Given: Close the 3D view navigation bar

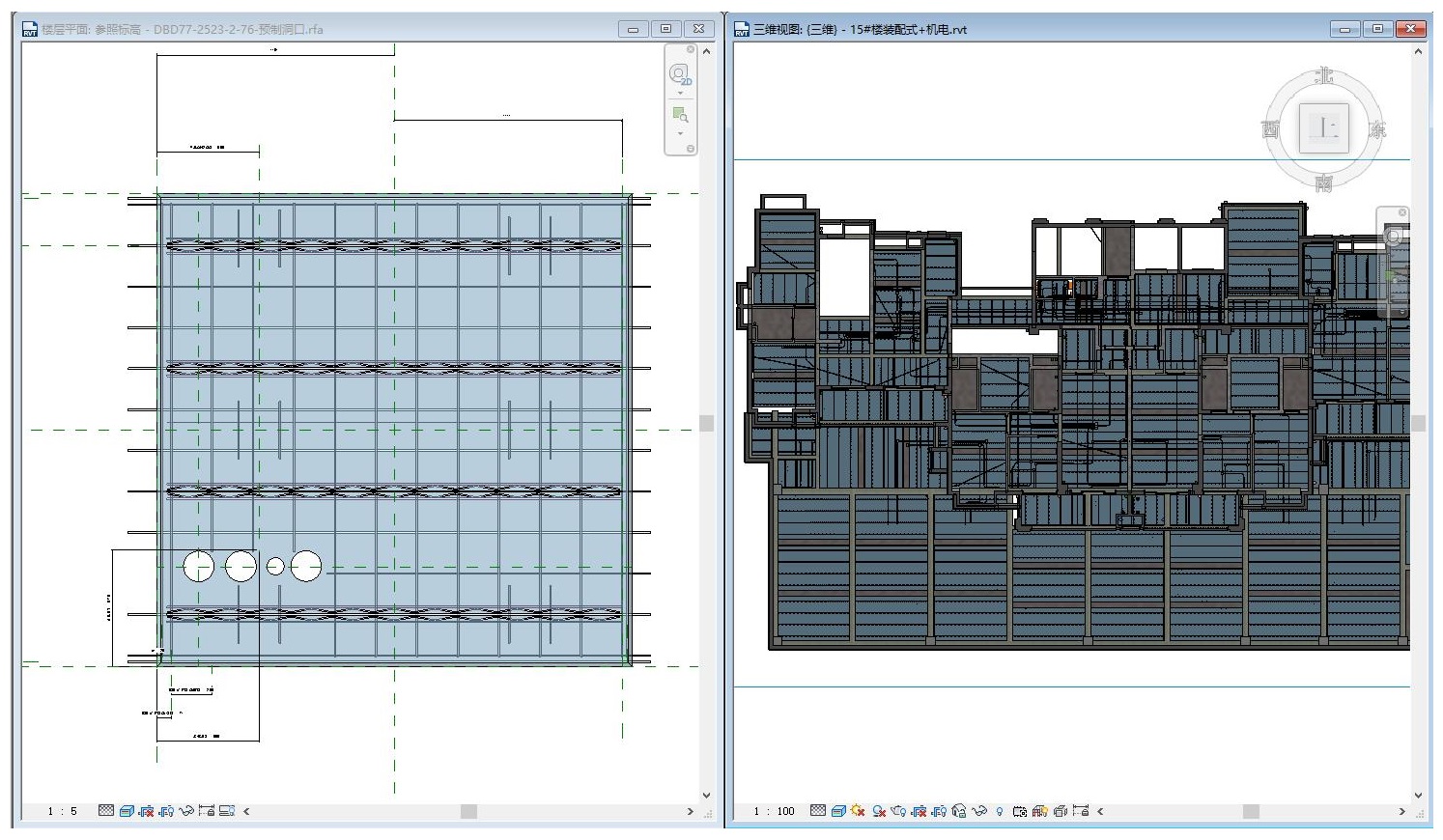Looking at the screenshot, I should 1402,212.
